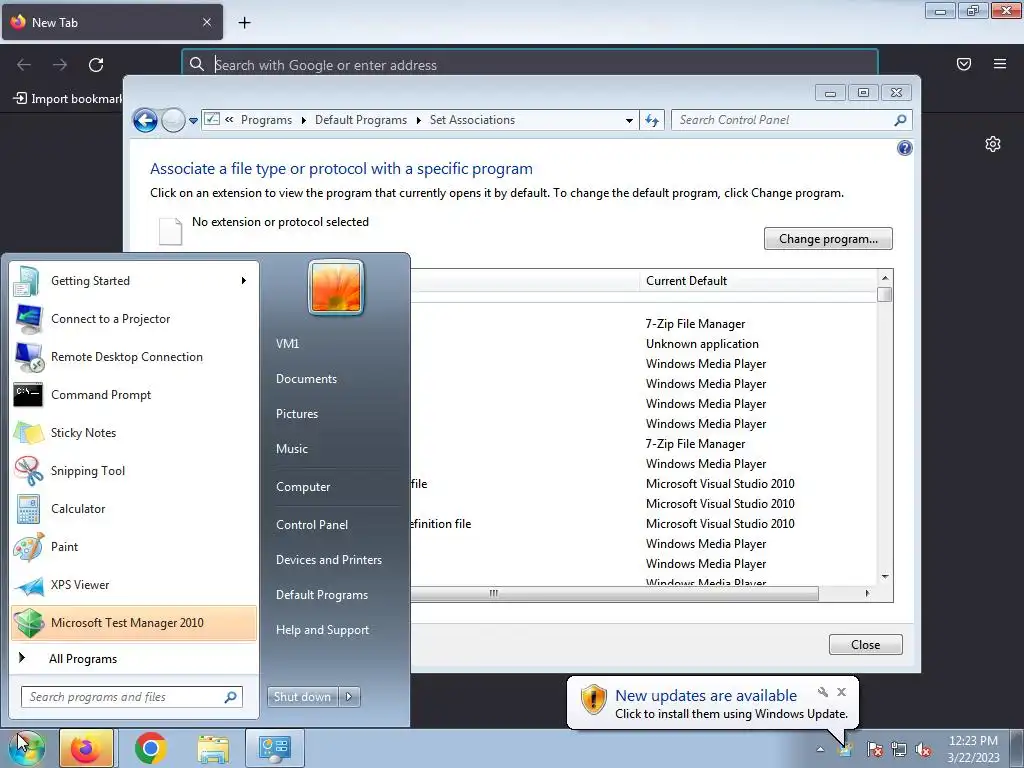
Task: Open Music from Start menu
Action: coord(291,449)
